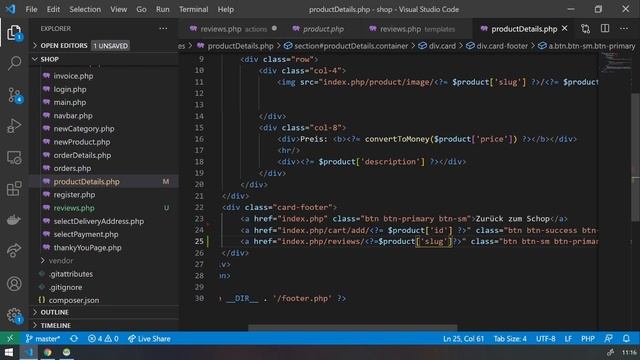Image resolution: width=640 pixels, height=360 pixels.
Task: Click the remote window indicator in status bar
Action: pyautogui.click(x=10, y=338)
